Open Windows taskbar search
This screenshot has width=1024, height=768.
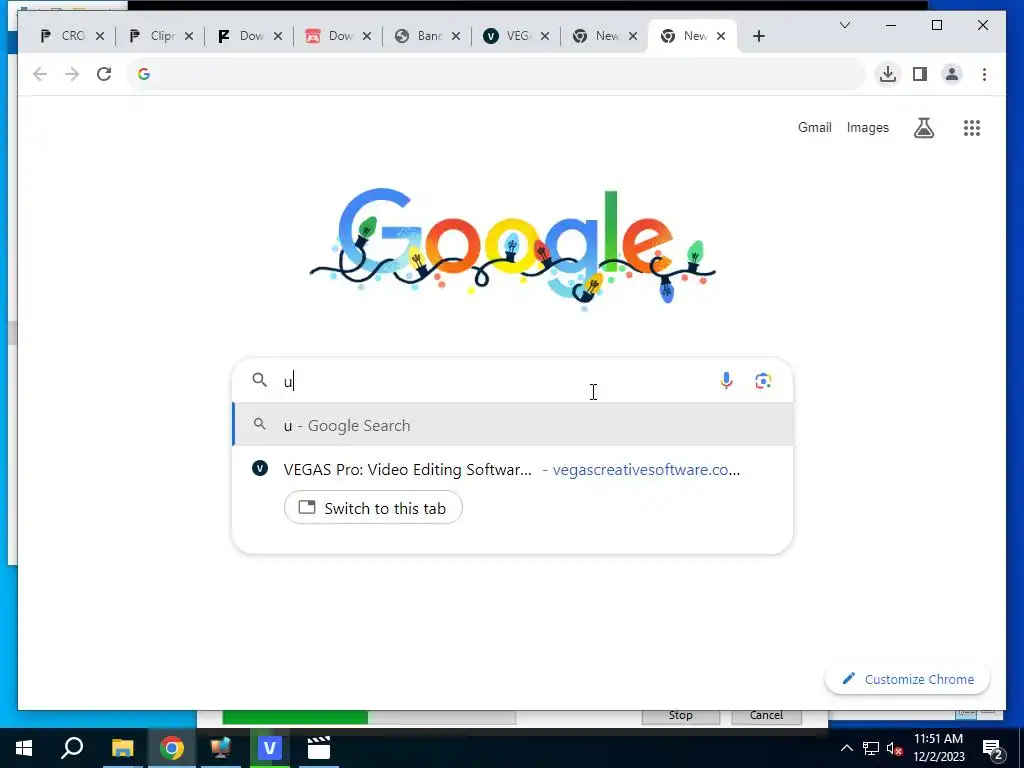tap(72, 748)
